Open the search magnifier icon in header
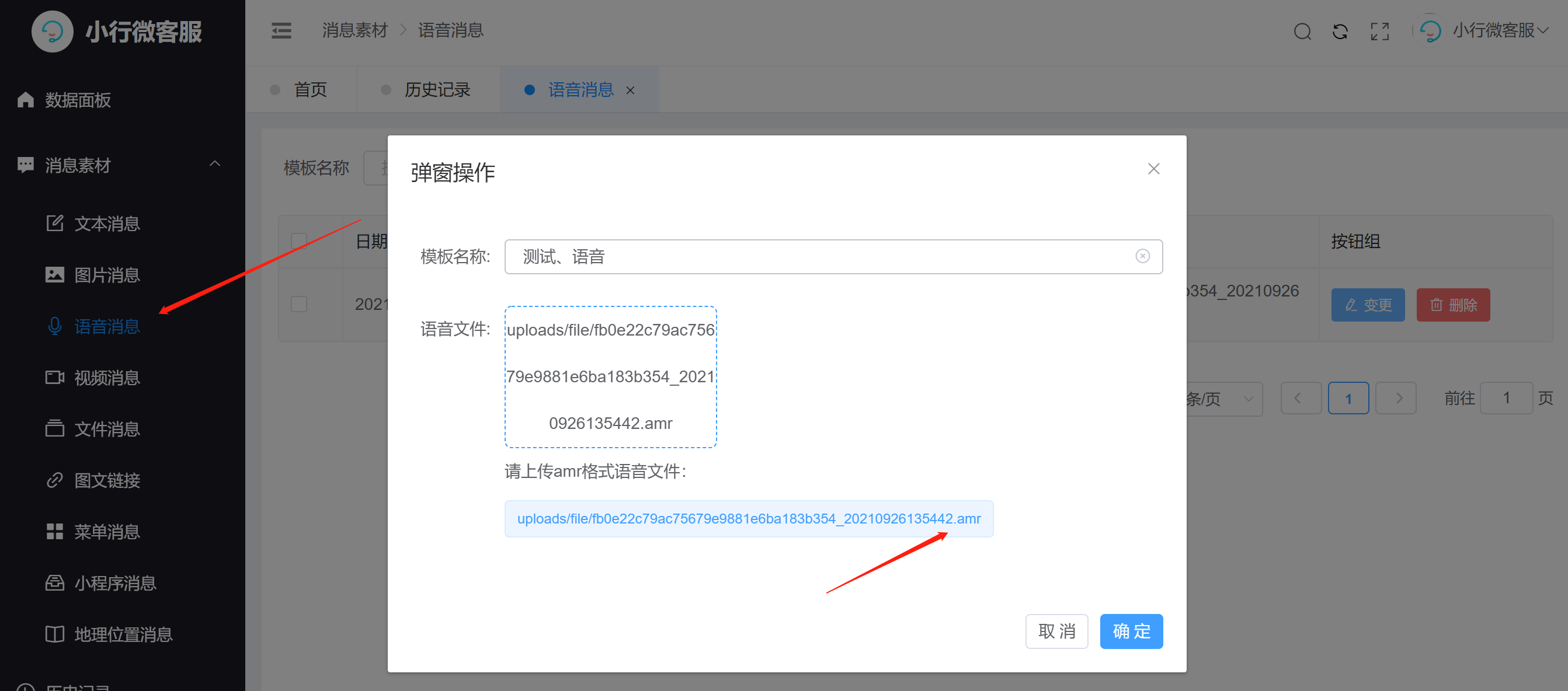 pyautogui.click(x=1302, y=31)
